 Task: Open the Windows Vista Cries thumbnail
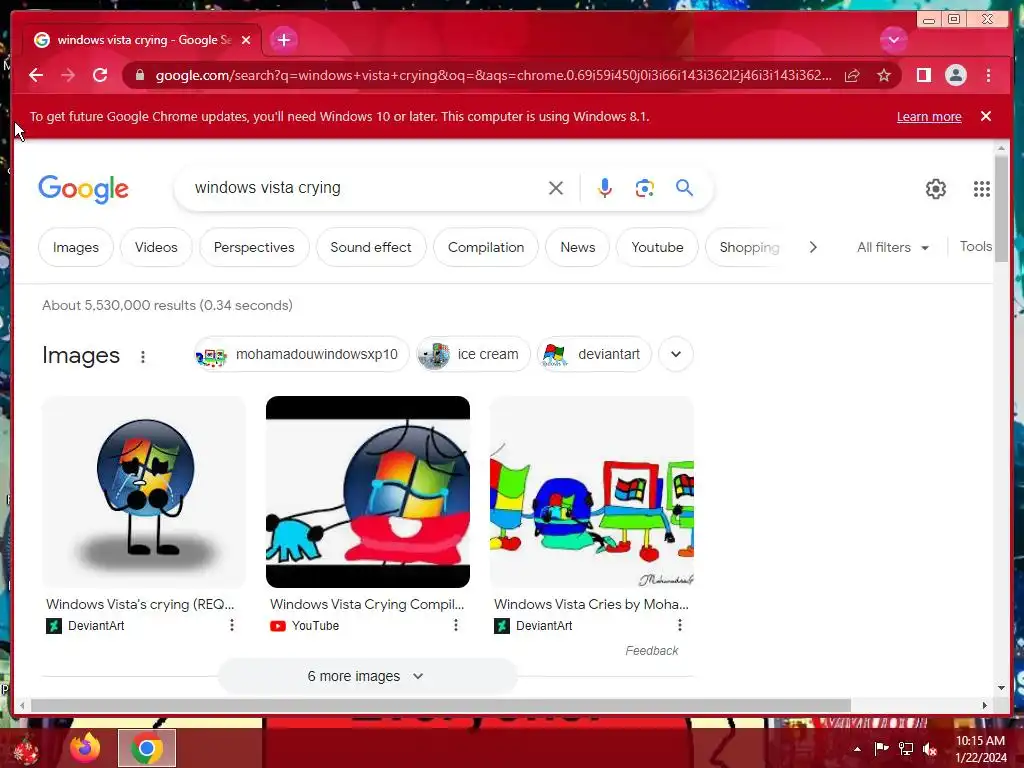click(592, 492)
